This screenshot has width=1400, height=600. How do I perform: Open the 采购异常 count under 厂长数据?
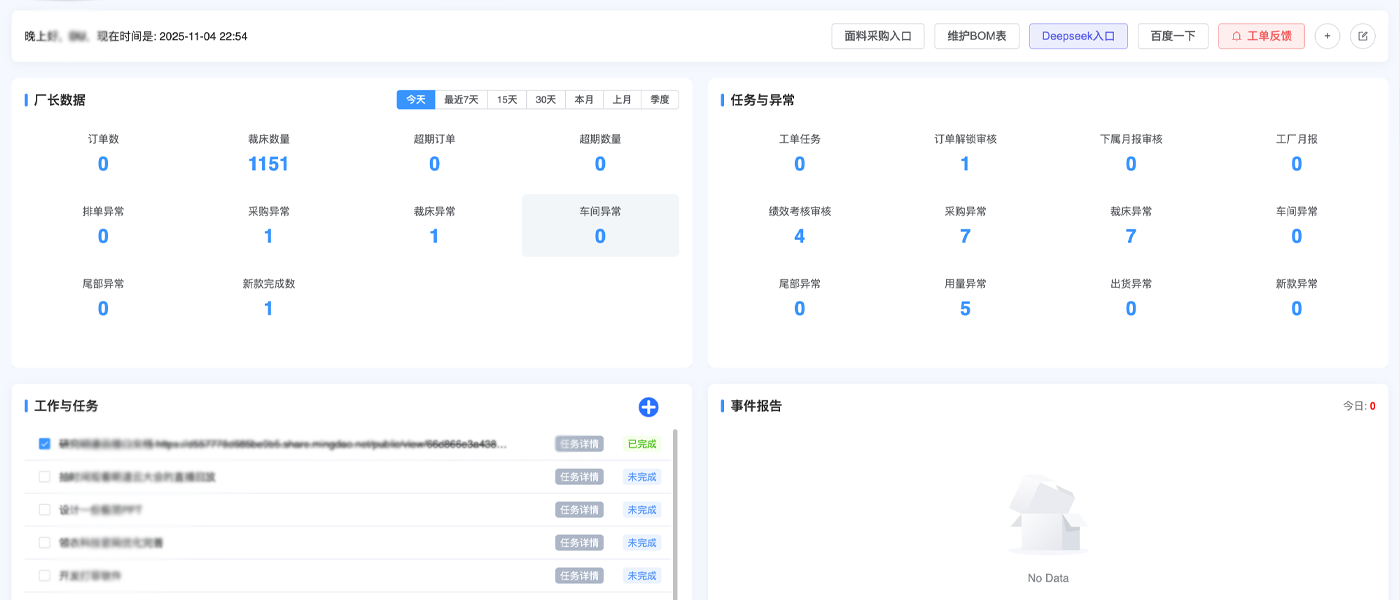click(268, 236)
